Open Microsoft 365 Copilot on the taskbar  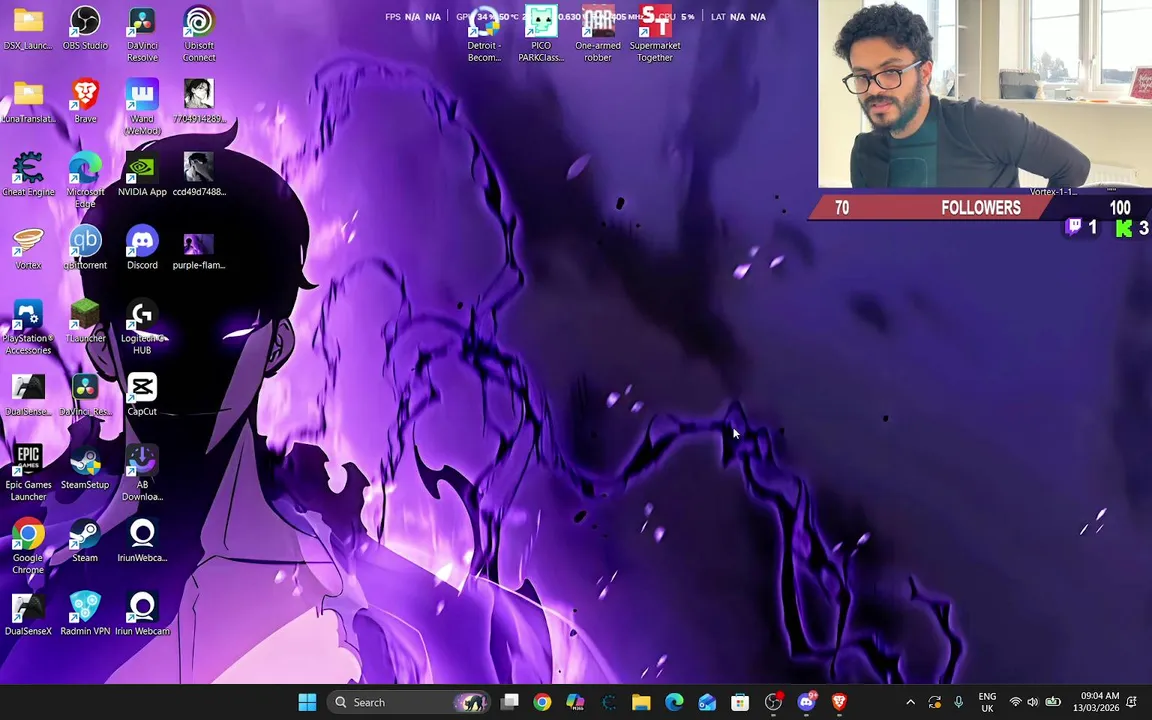[575, 702]
